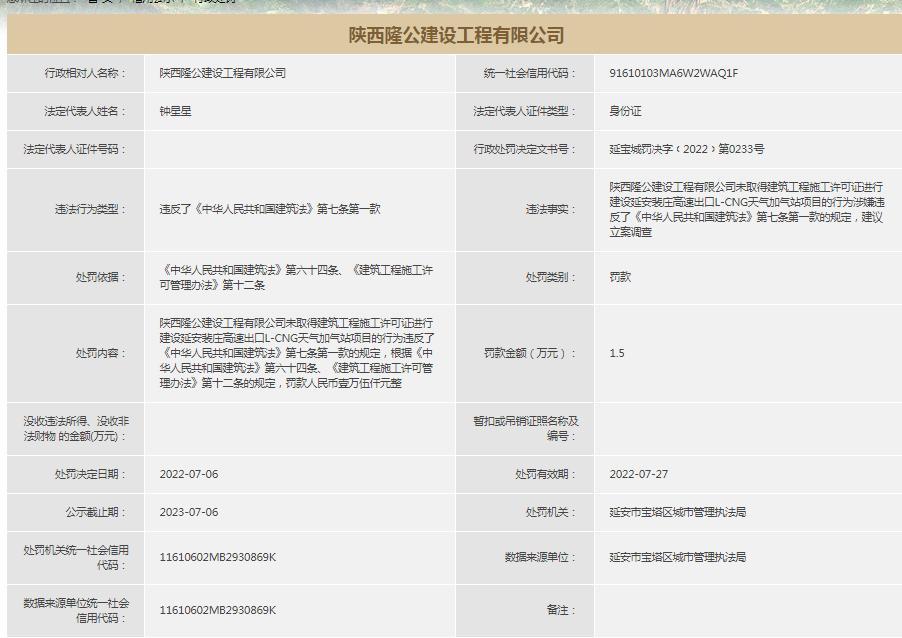Screen dimensions: 902x638
Task: Select the 处罚依据 text citing 第六十四条
Action: click(296, 277)
